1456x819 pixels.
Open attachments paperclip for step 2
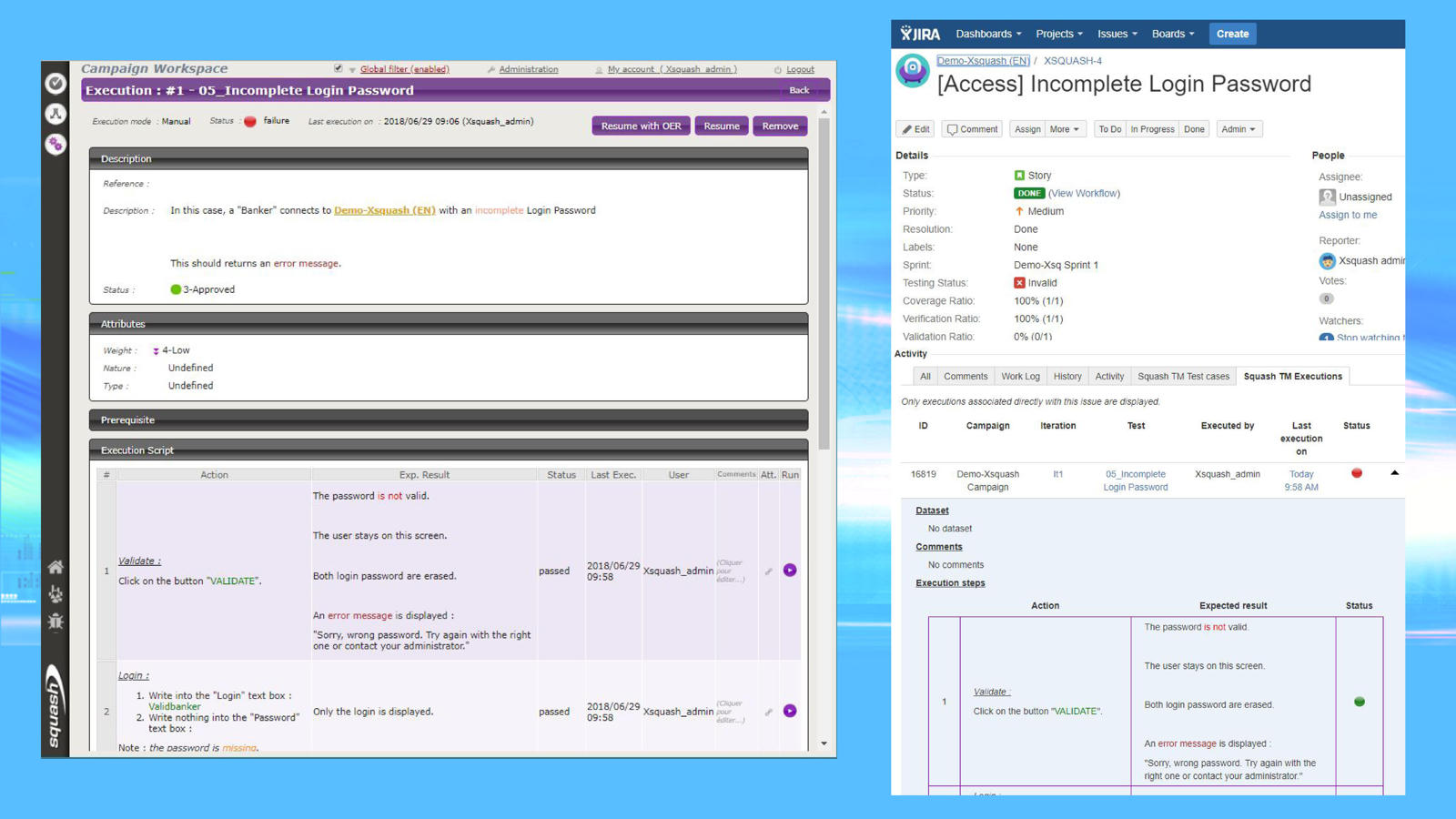tap(769, 712)
